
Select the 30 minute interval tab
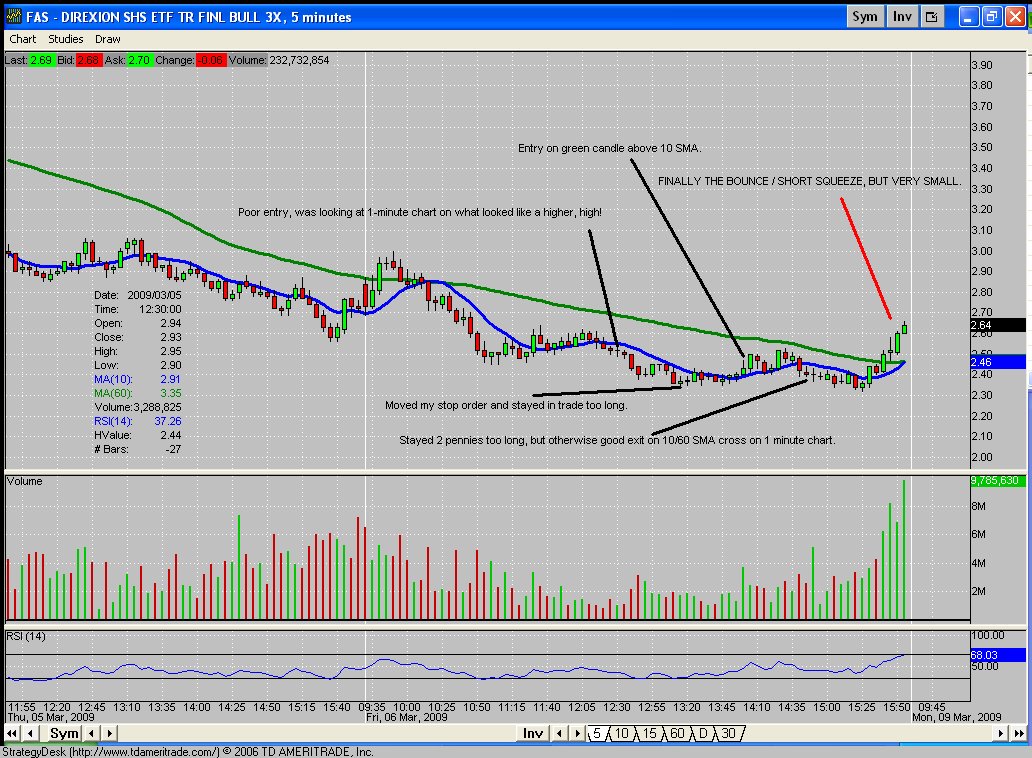[728, 733]
